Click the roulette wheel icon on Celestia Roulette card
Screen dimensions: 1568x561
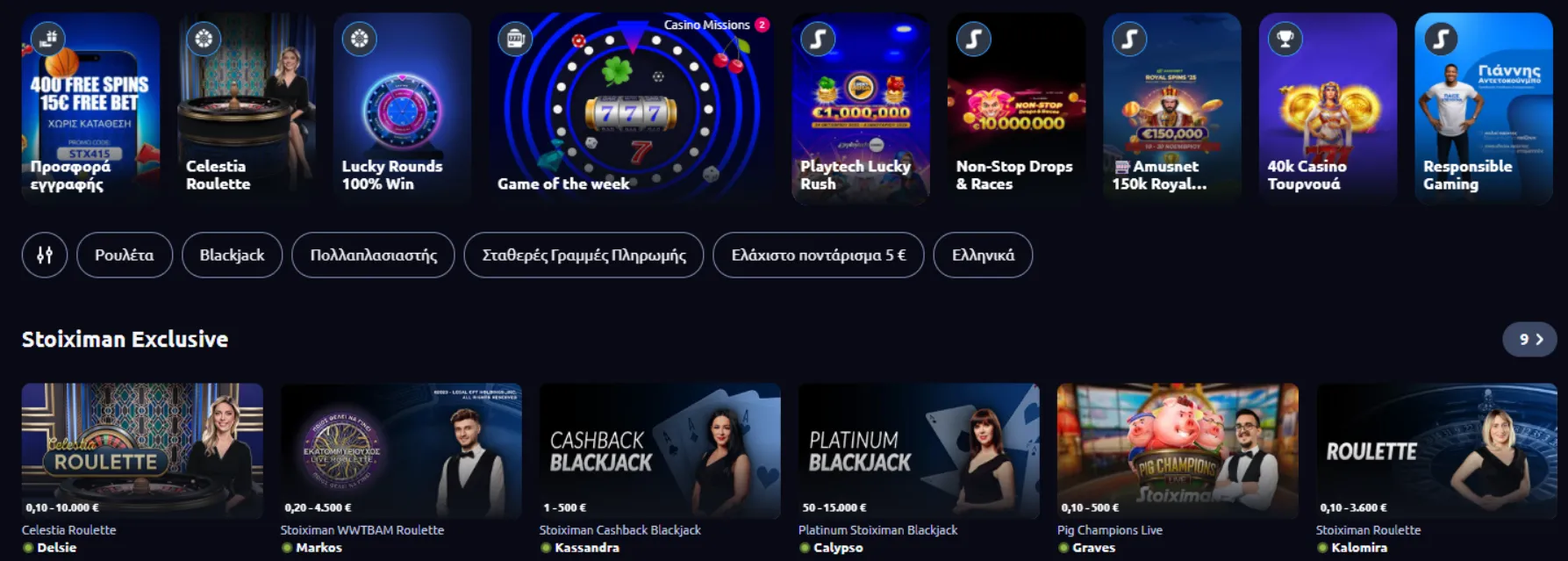click(204, 39)
